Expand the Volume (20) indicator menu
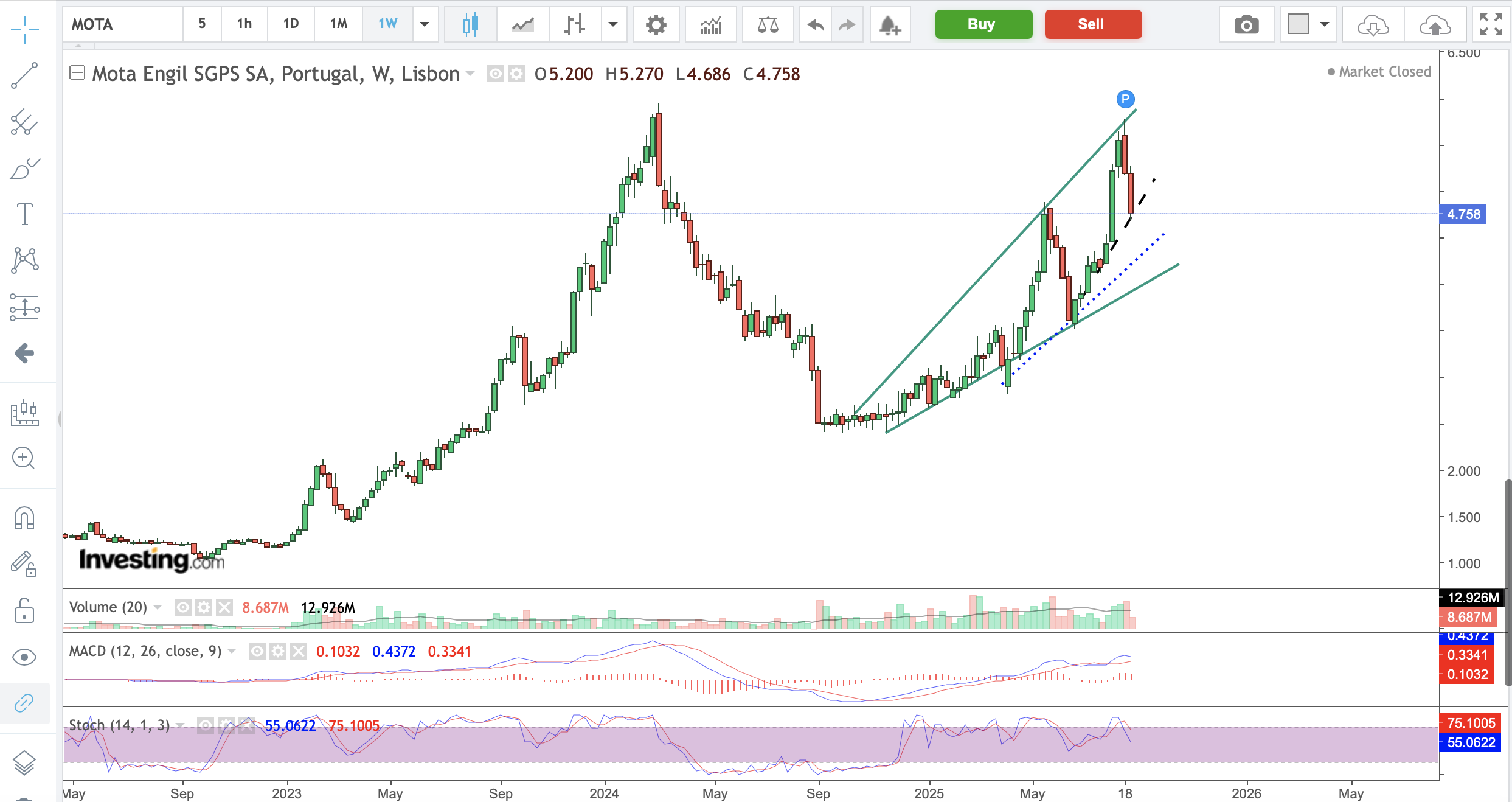This screenshot has width=1512, height=802. [158, 607]
